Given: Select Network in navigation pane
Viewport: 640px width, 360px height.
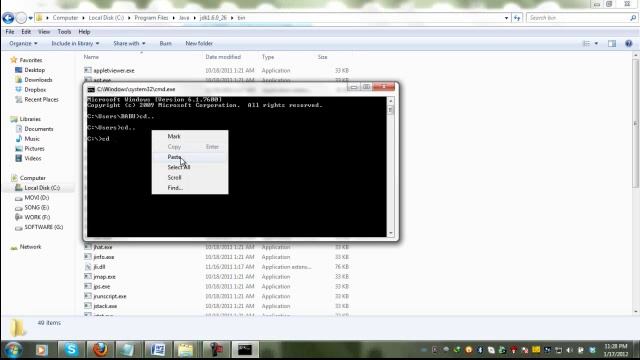Looking at the screenshot, I should click(x=30, y=247).
